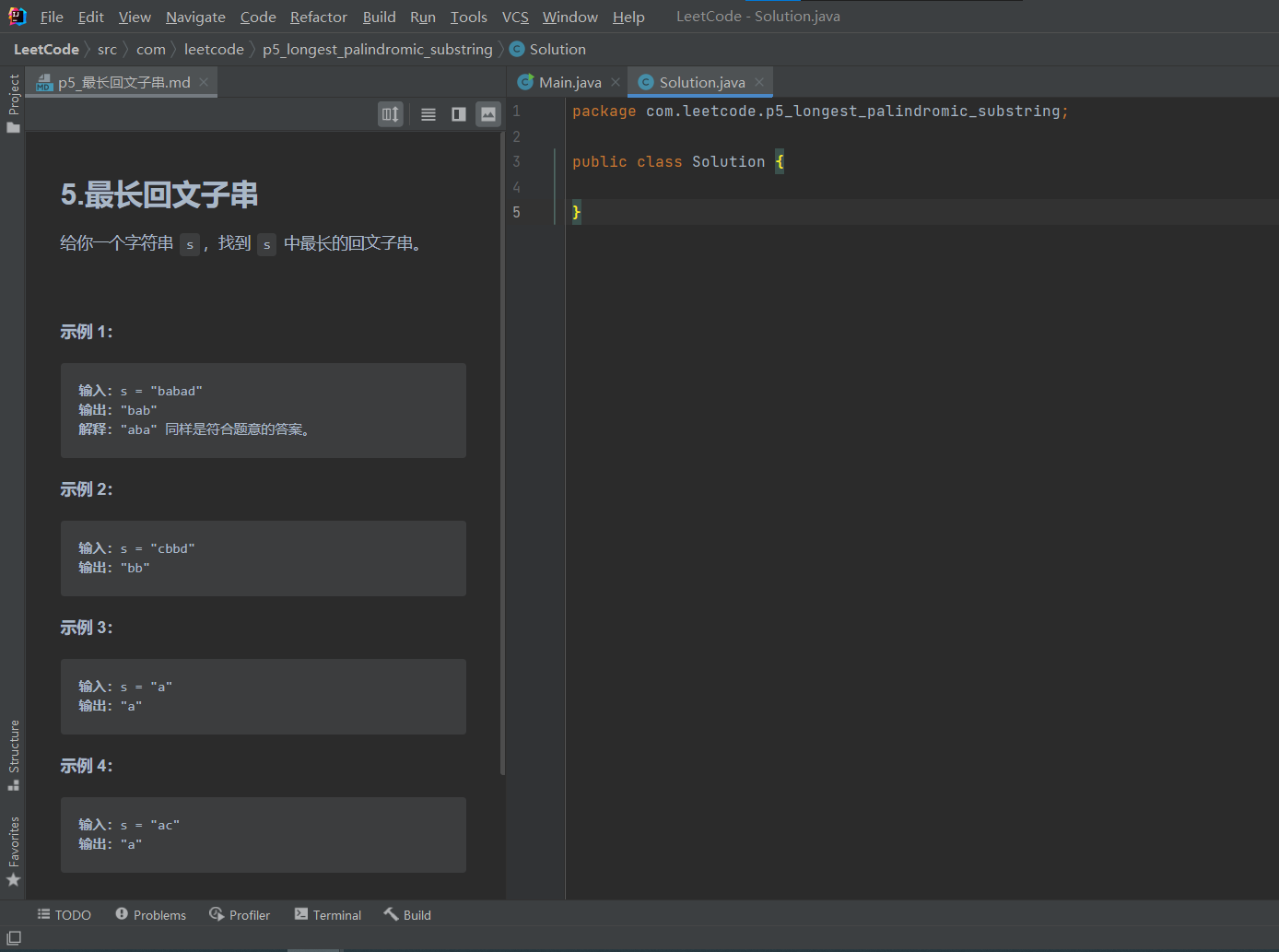
Task: Click line number 1 in the gutter
Action: click(516, 111)
